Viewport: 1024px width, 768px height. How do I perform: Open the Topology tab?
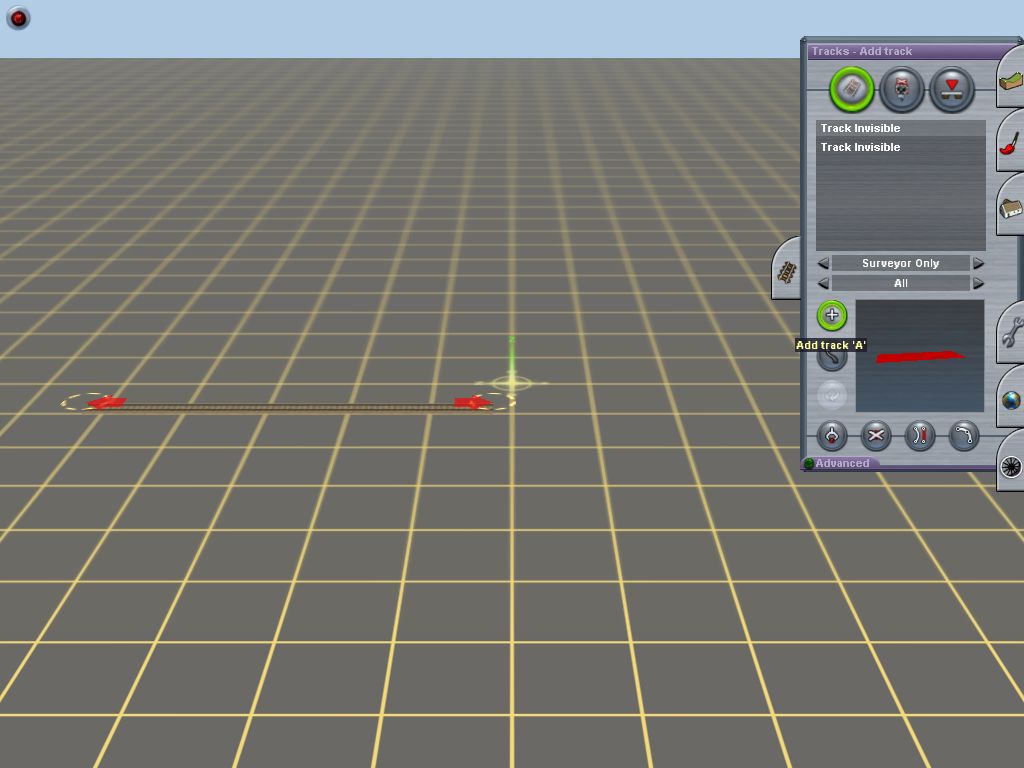[x=1011, y=82]
